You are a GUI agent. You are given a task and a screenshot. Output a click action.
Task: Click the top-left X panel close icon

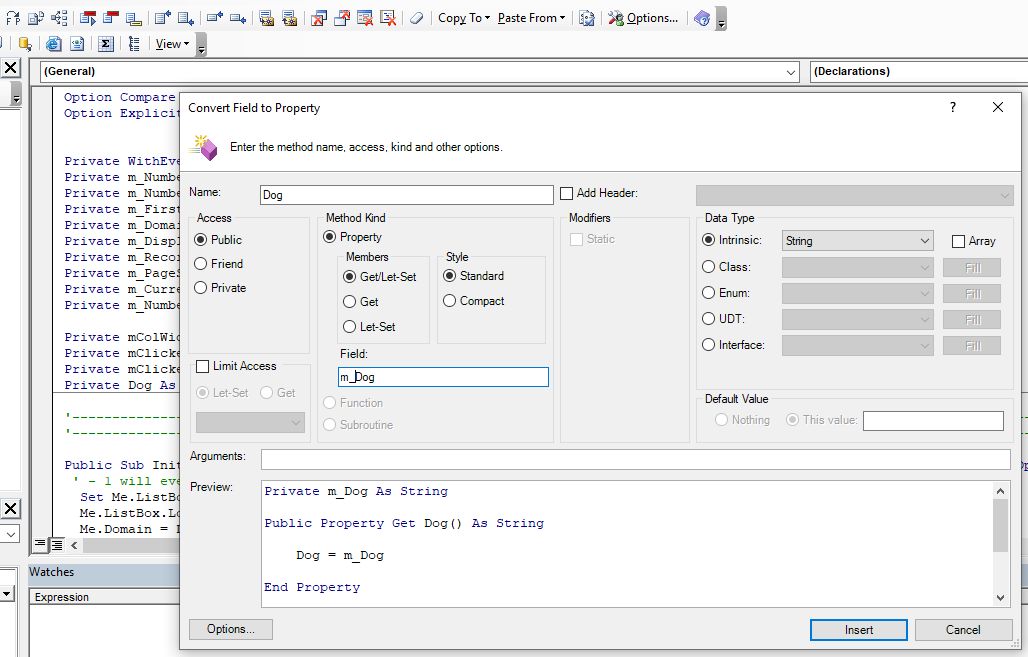pyautogui.click(x=10, y=68)
